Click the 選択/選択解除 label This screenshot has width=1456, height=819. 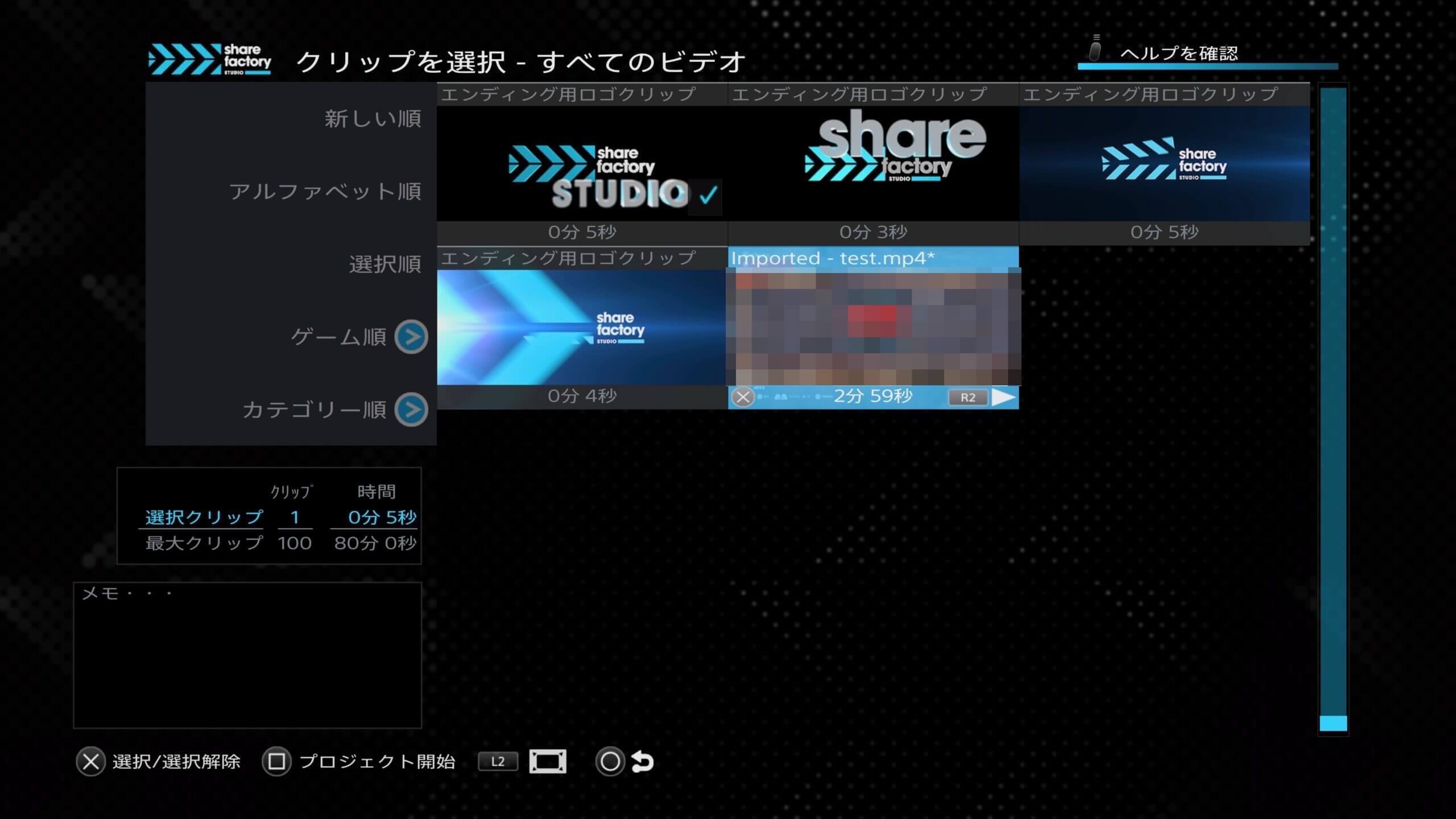tap(176, 762)
